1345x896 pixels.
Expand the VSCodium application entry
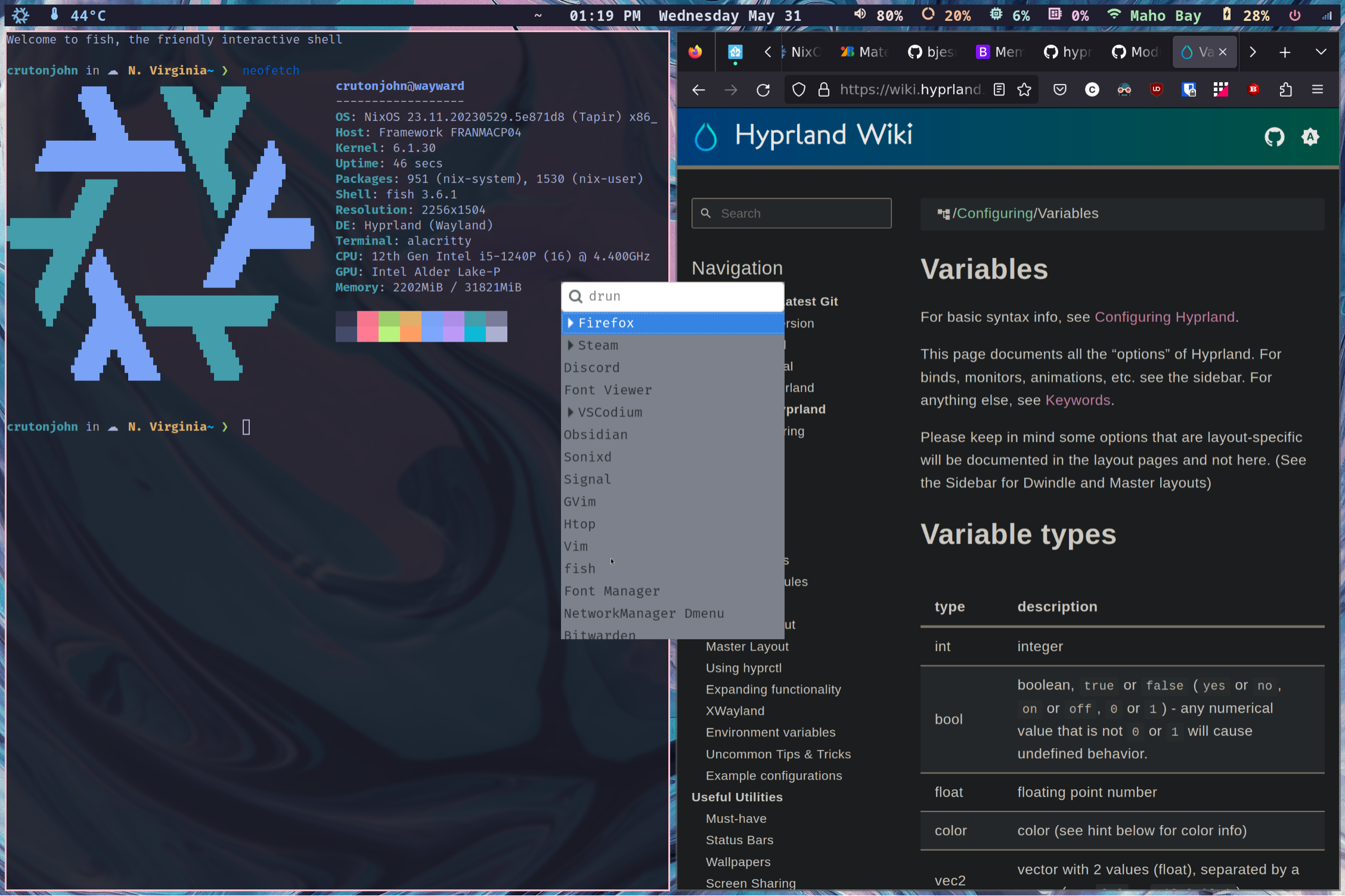[x=571, y=411]
